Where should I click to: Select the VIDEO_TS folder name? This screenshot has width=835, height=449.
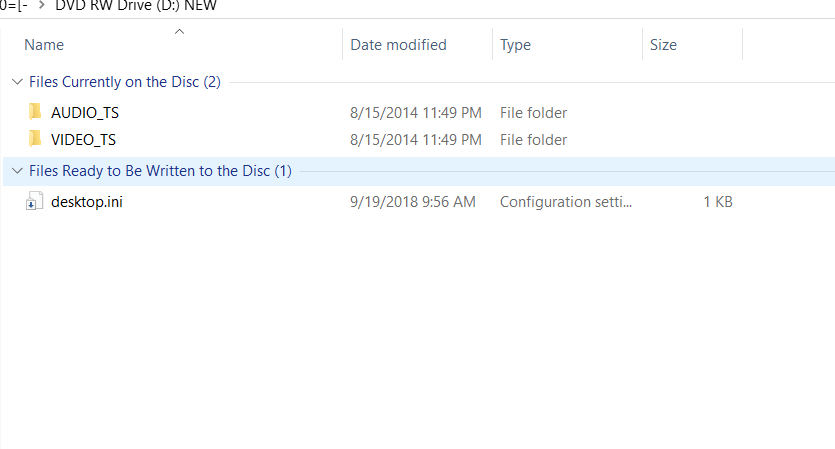pyautogui.click(x=83, y=140)
